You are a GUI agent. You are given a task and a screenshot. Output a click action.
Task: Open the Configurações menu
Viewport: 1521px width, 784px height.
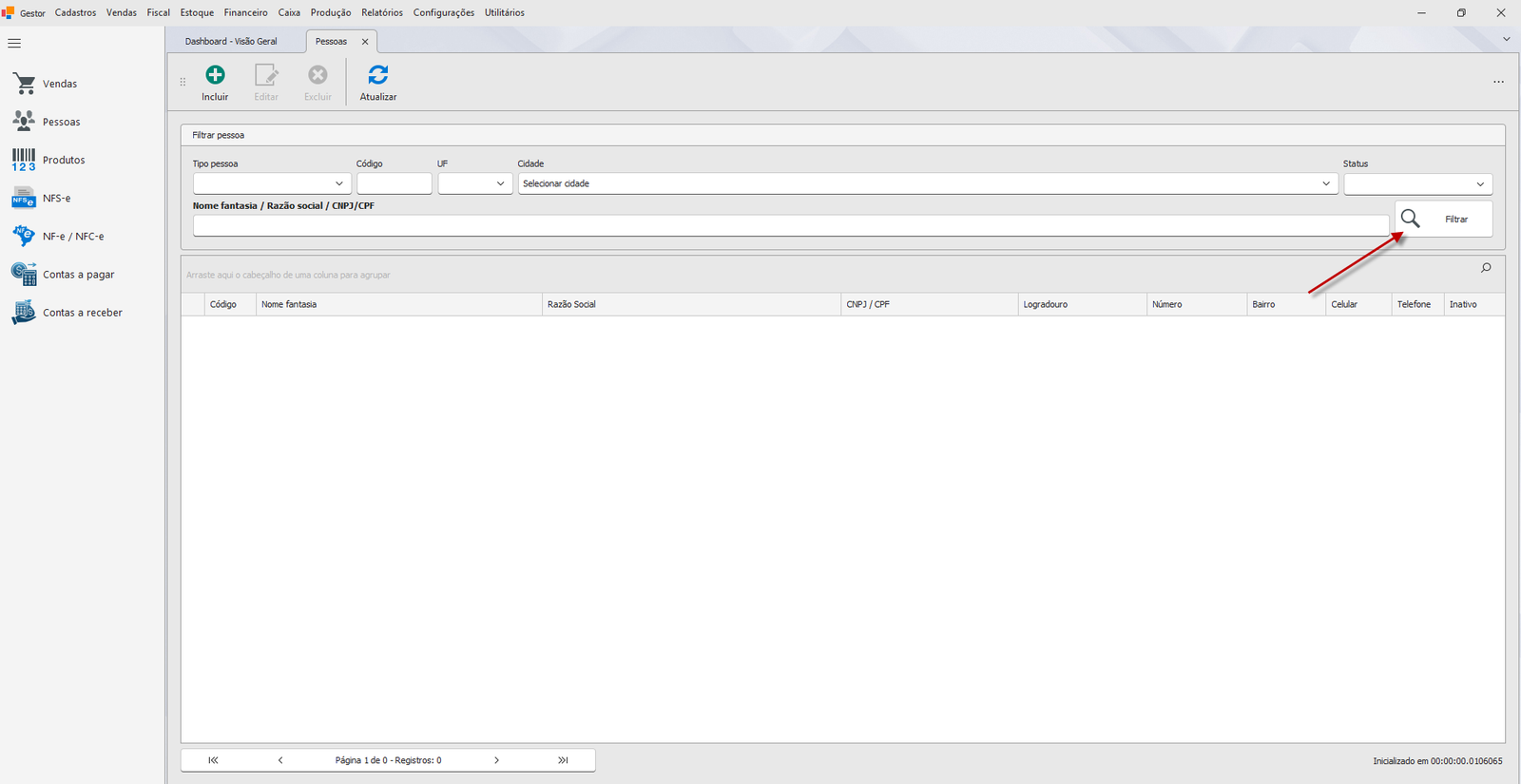click(444, 12)
